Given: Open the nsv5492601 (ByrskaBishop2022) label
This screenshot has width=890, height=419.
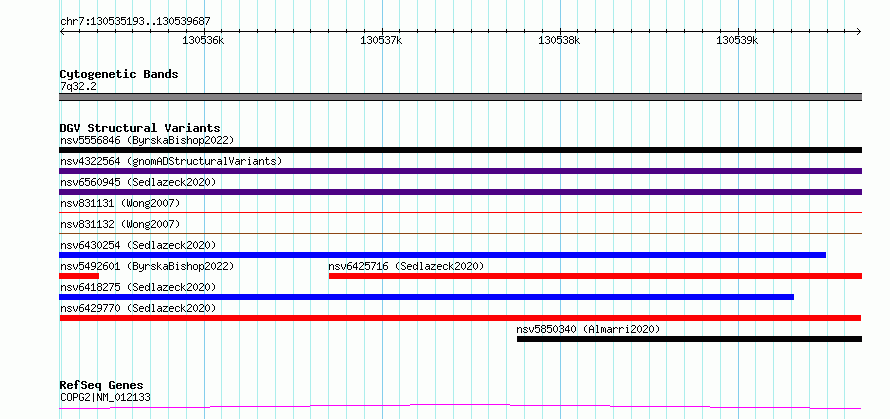Looking at the screenshot, I should click(x=147, y=266).
